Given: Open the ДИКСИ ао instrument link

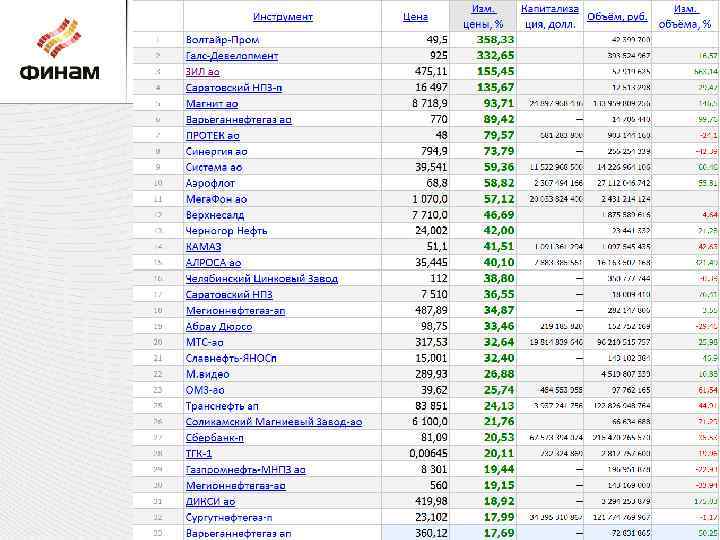Looking at the screenshot, I should click(210, 501).
